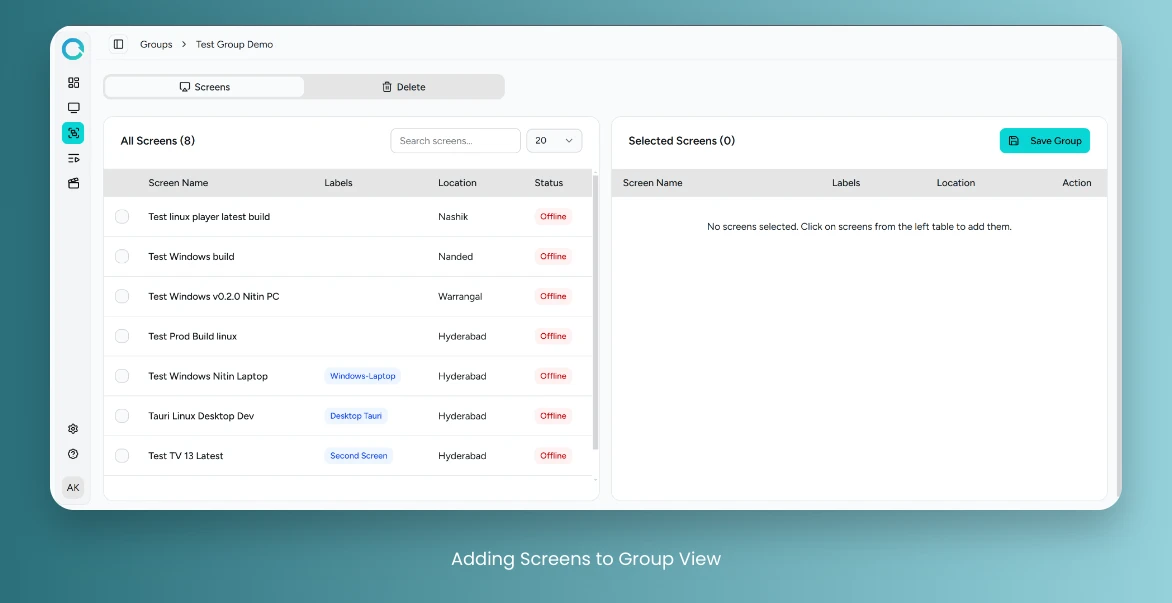Image resolution: width=1172 pixels, height=603 pixels.
Task: Click the Second Screen label tag
Action: 359,456
